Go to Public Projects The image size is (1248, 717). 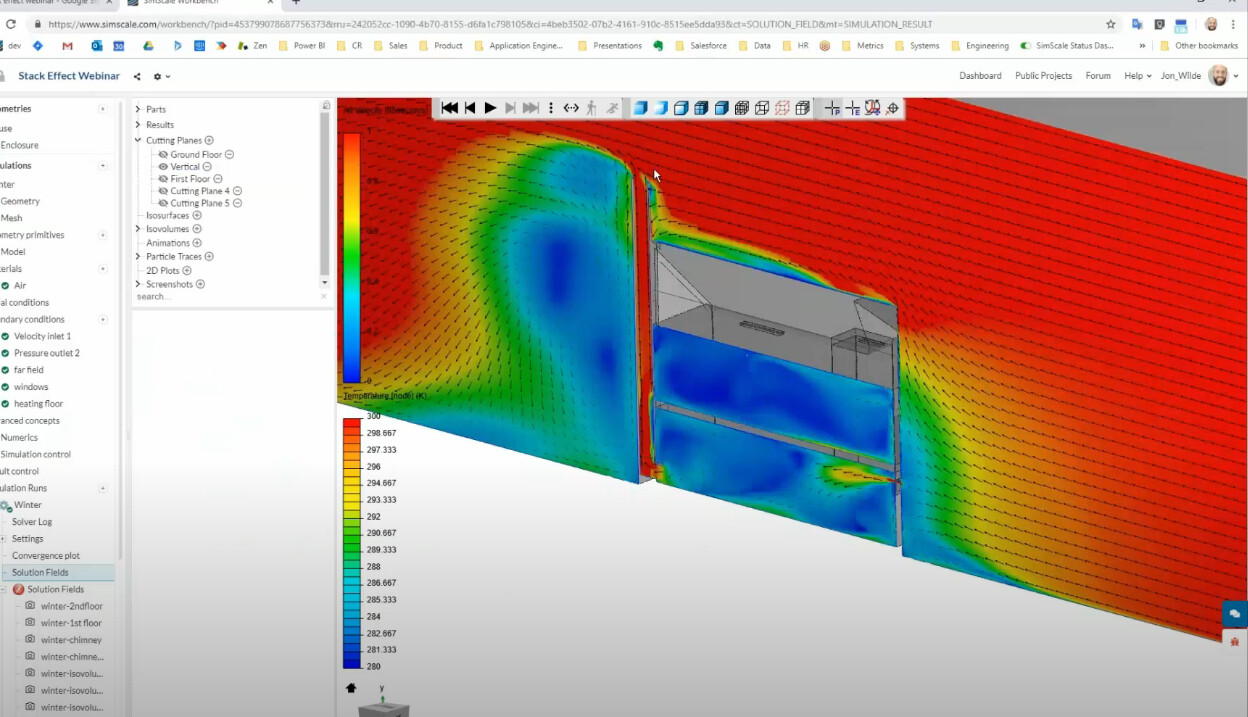pos(1041,75)
